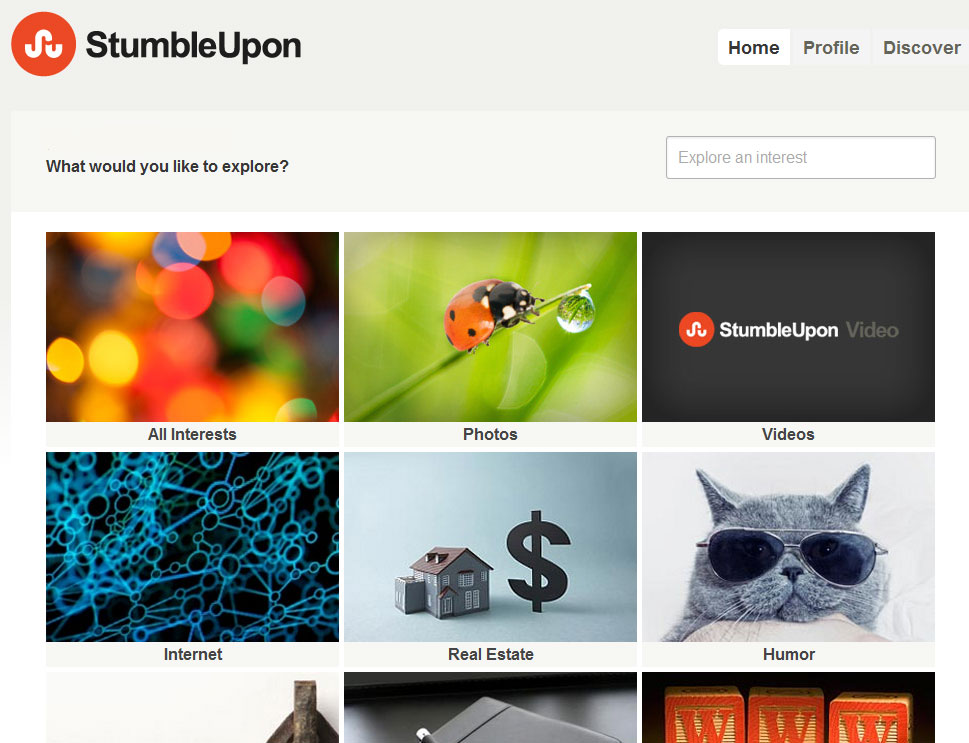Click the Real Estate caption
The width and height of the screenshot is (969, 743).
coord(491,655)
